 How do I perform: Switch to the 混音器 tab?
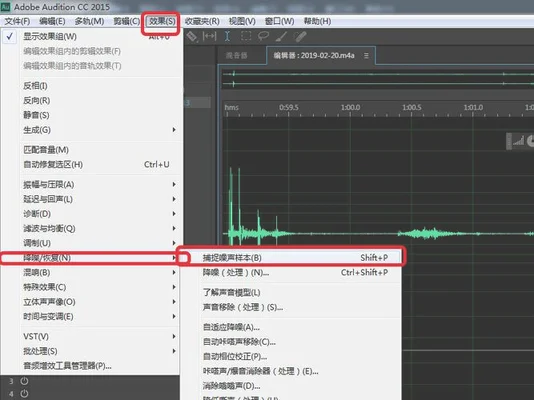tap(237, 55)
